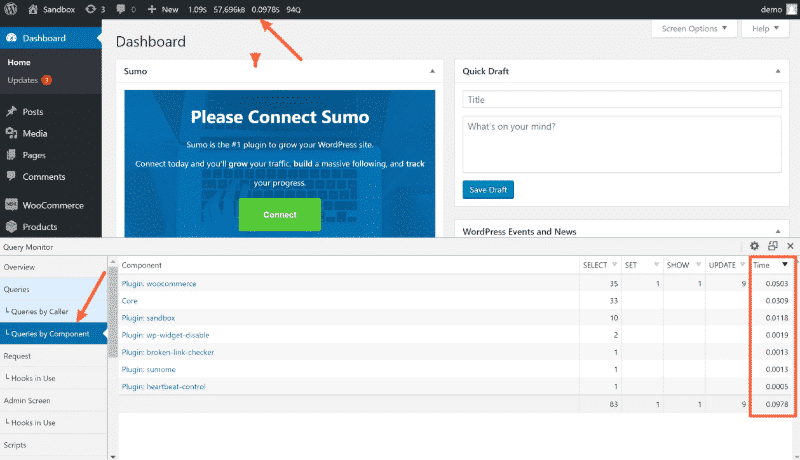Go to WooCommerce in sidebar

[x=53, y=205]
